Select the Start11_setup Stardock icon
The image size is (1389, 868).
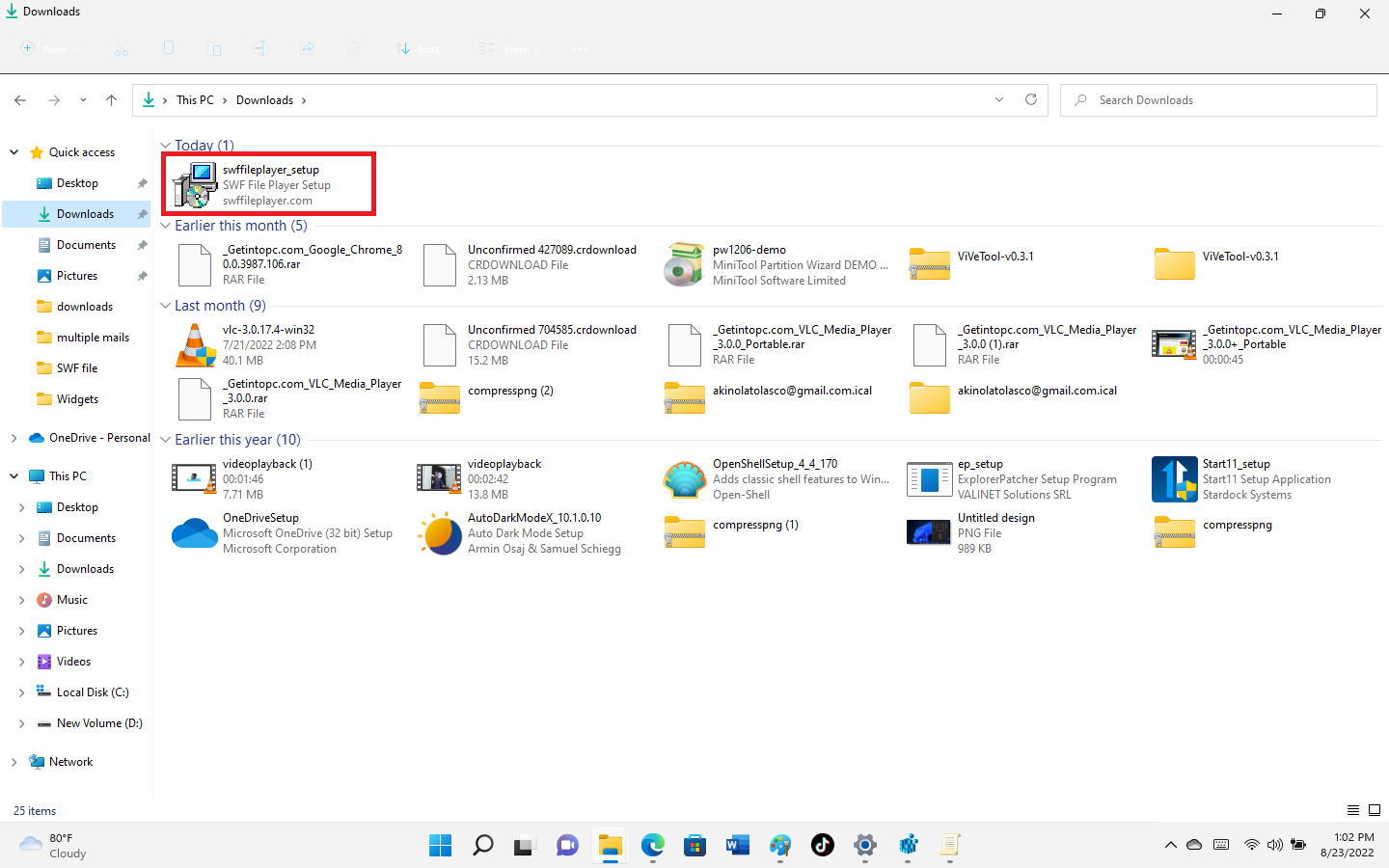[x=1175, y=479]
